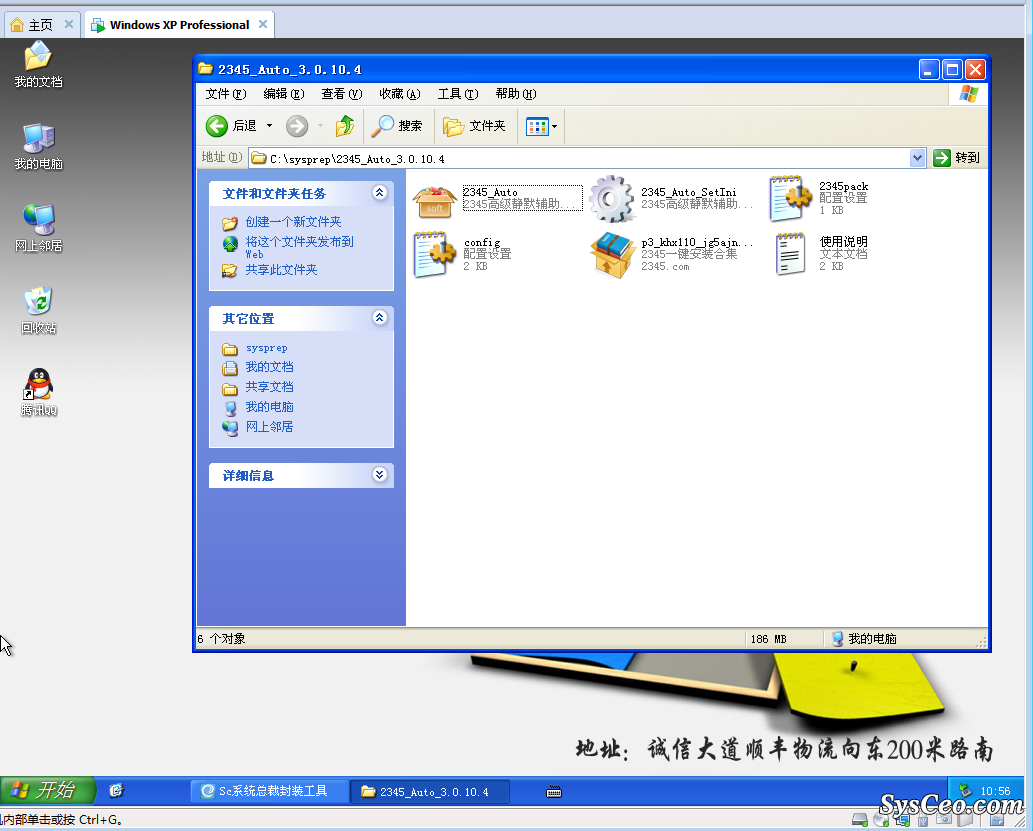Open 我的电脑 link in 其它位置

(269, 407)
